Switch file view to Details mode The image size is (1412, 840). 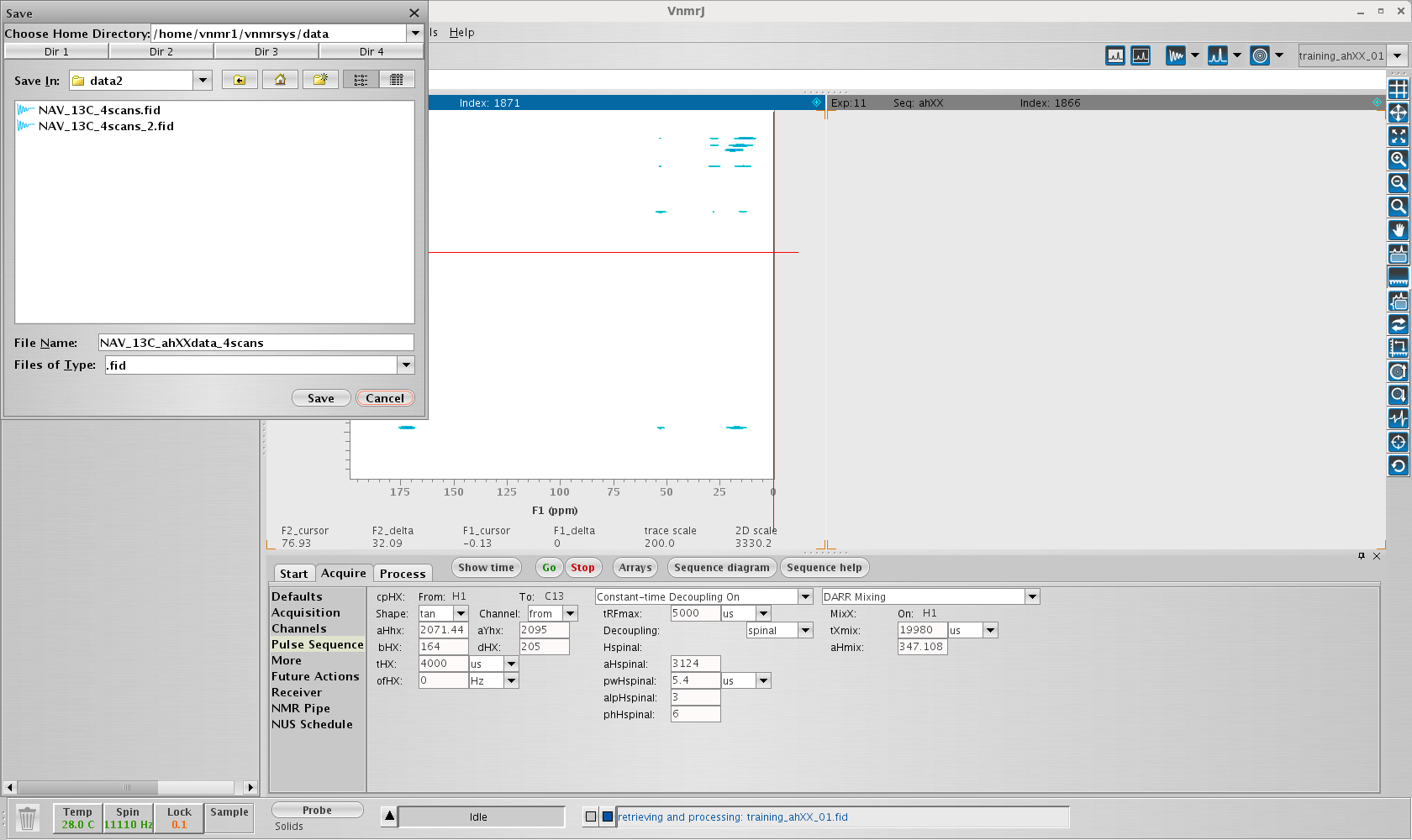397,80
